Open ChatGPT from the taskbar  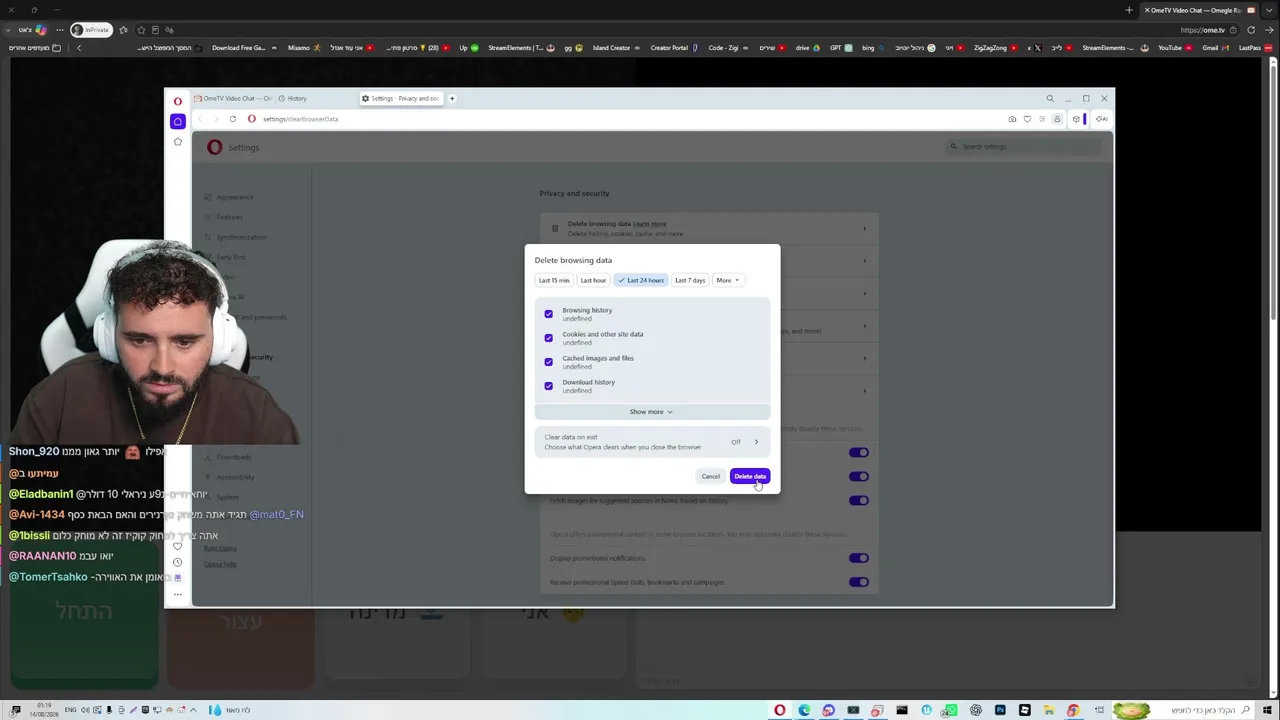click(976, 710)
